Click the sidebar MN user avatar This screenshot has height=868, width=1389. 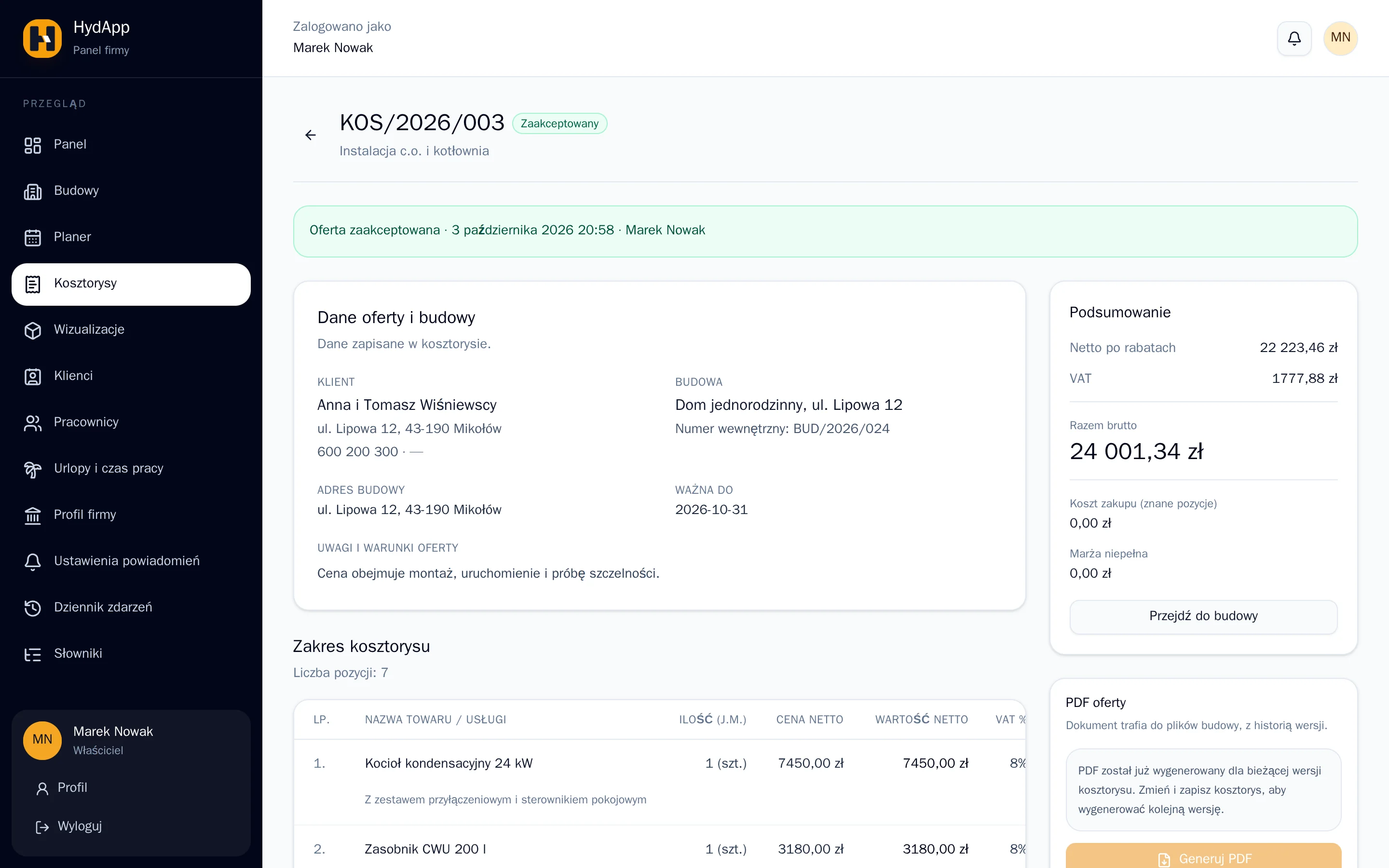click(x=42, y=741)
